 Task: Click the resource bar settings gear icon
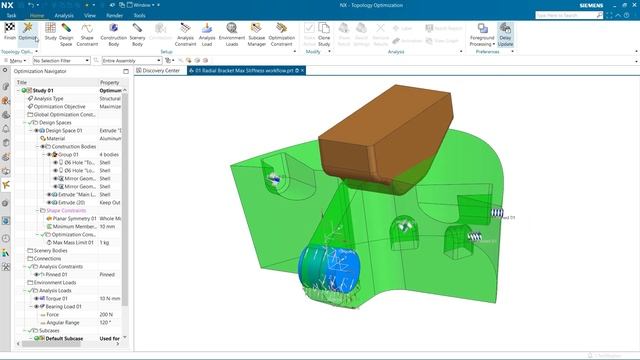5,70
